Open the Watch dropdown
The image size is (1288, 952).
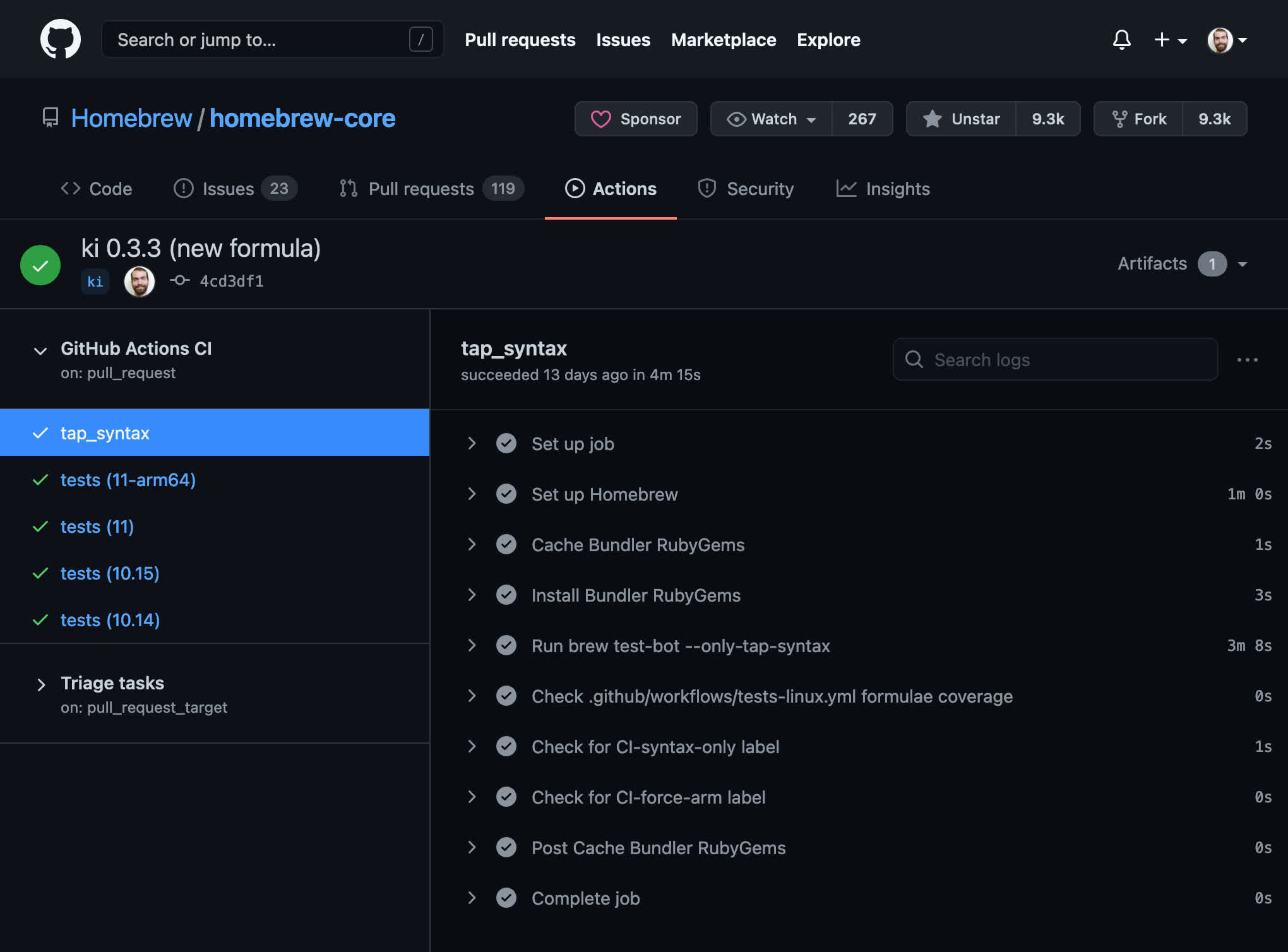772,119
